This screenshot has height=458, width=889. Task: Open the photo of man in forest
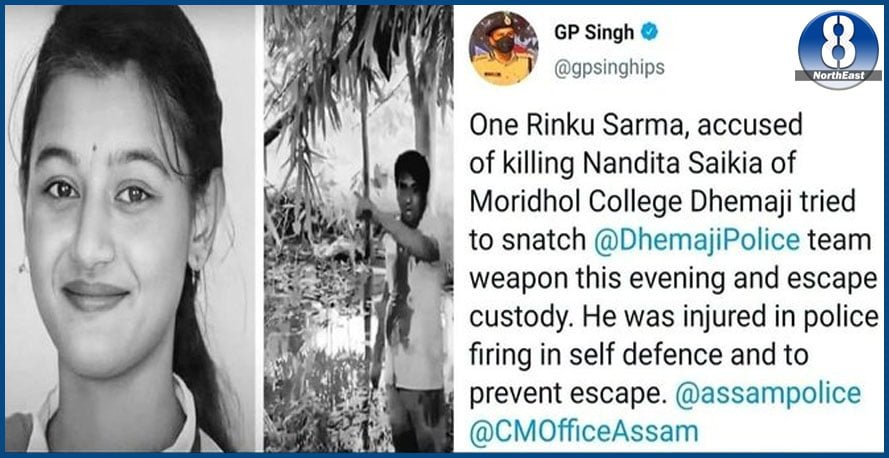(x=358, y=229)
